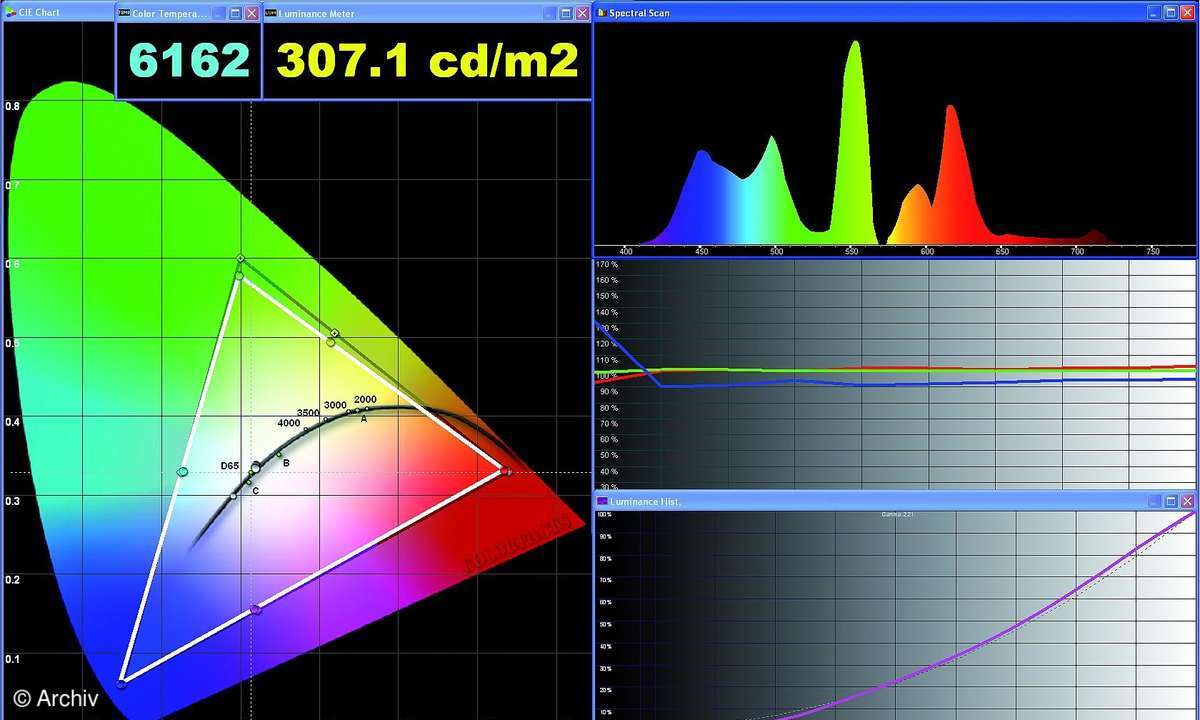
Task: Click the 6162 color temperature reading
Action: (x=190, y=61)
